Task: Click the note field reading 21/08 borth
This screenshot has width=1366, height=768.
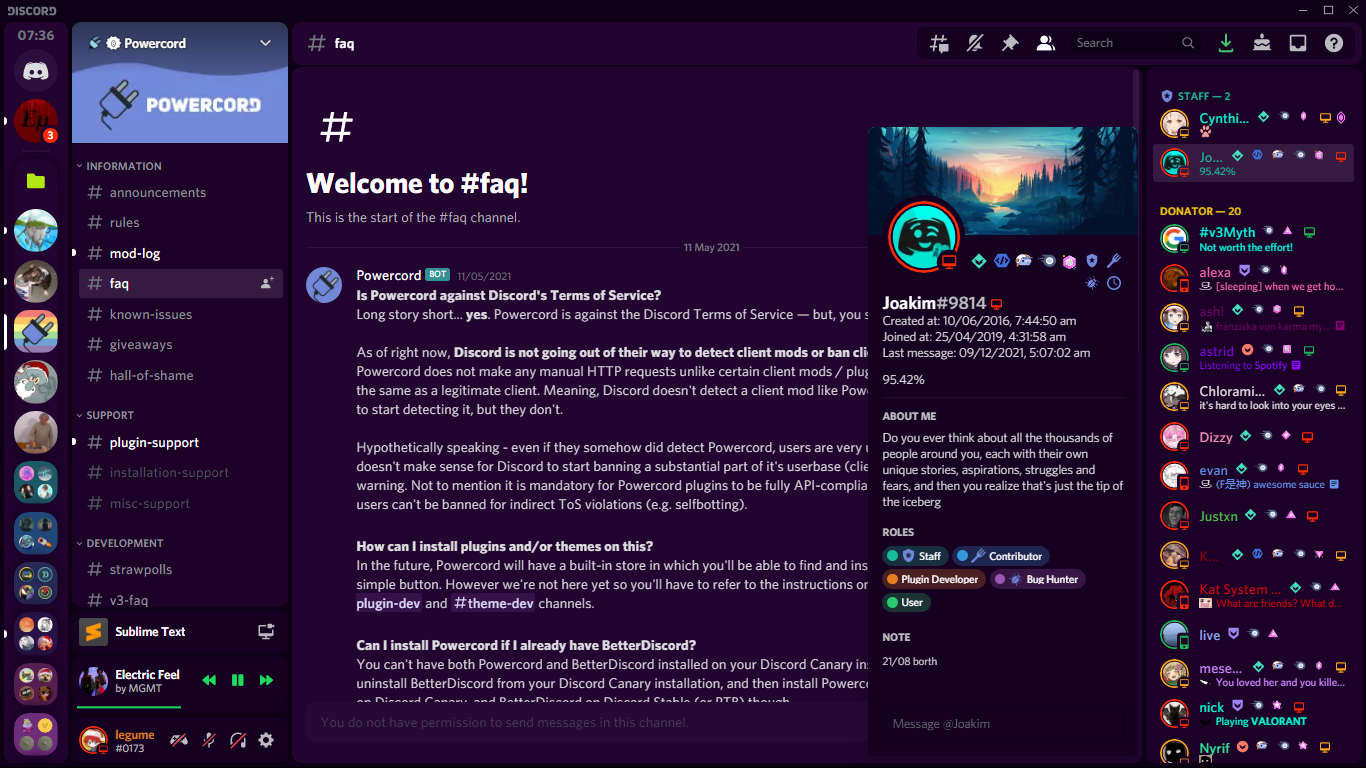Action: 1003,661
